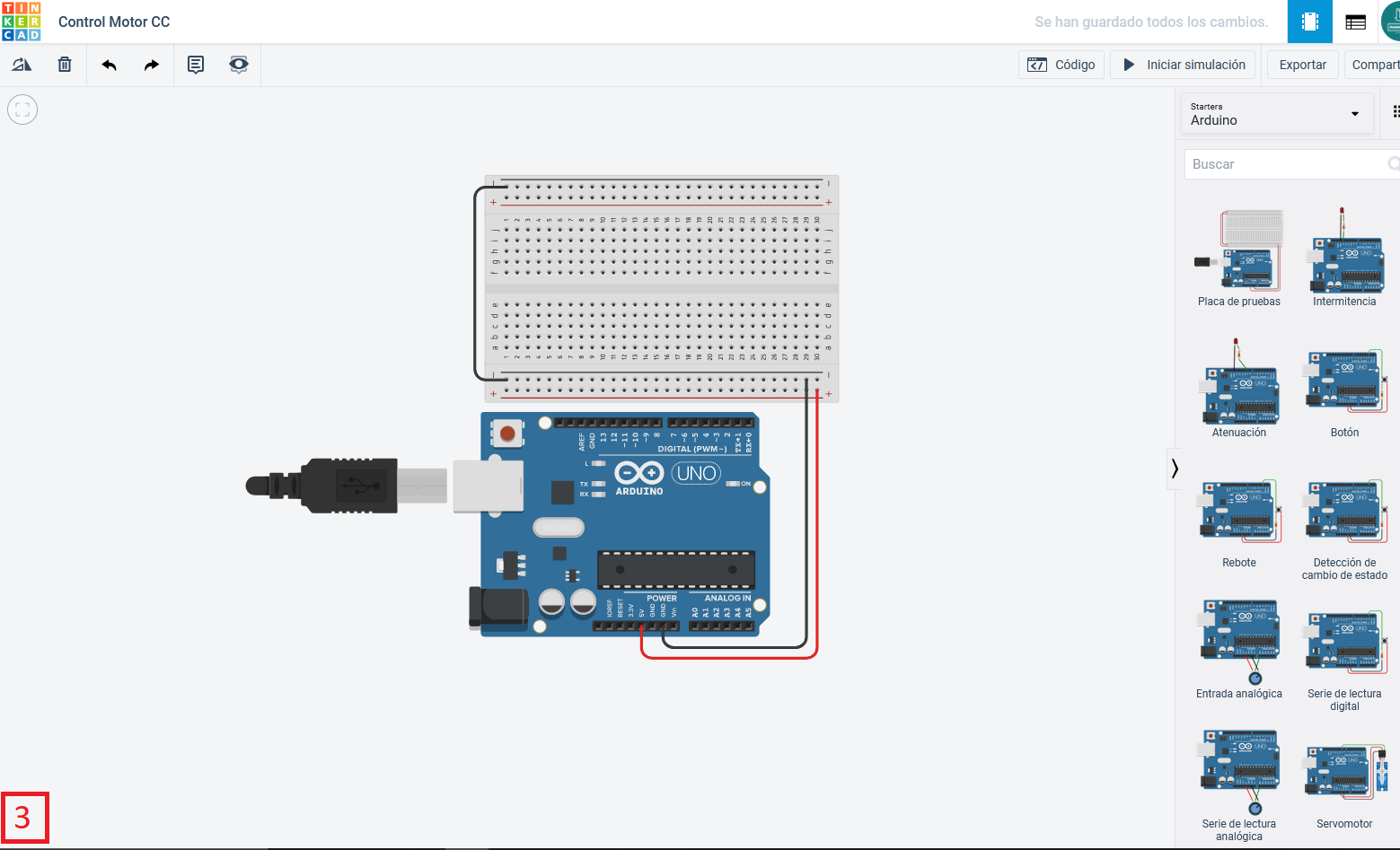Delete selected component with trash icon

pos(65,65)
